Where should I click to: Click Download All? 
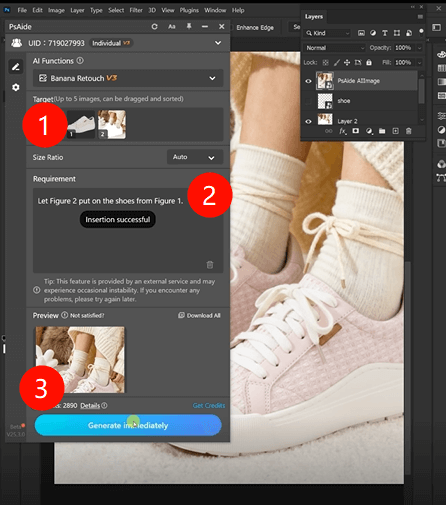coord(199,315)
